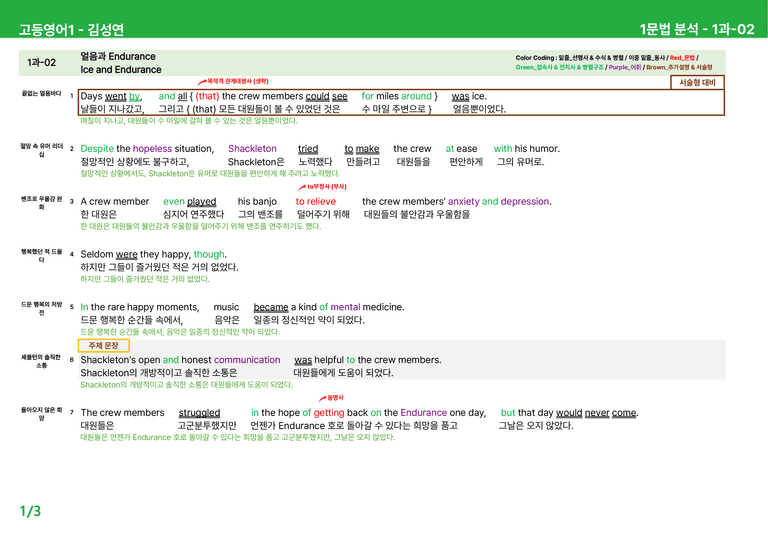The image size is (768, 543).
Task: Click the page number '1/3'
Action: pyautogui.click(x=30, y=511)
